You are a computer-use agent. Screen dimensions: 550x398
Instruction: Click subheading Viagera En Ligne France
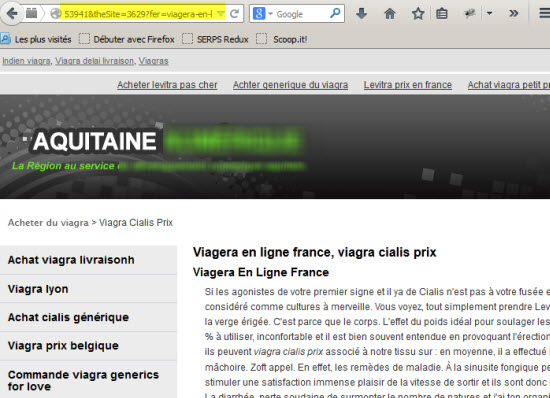click(261, 272)
